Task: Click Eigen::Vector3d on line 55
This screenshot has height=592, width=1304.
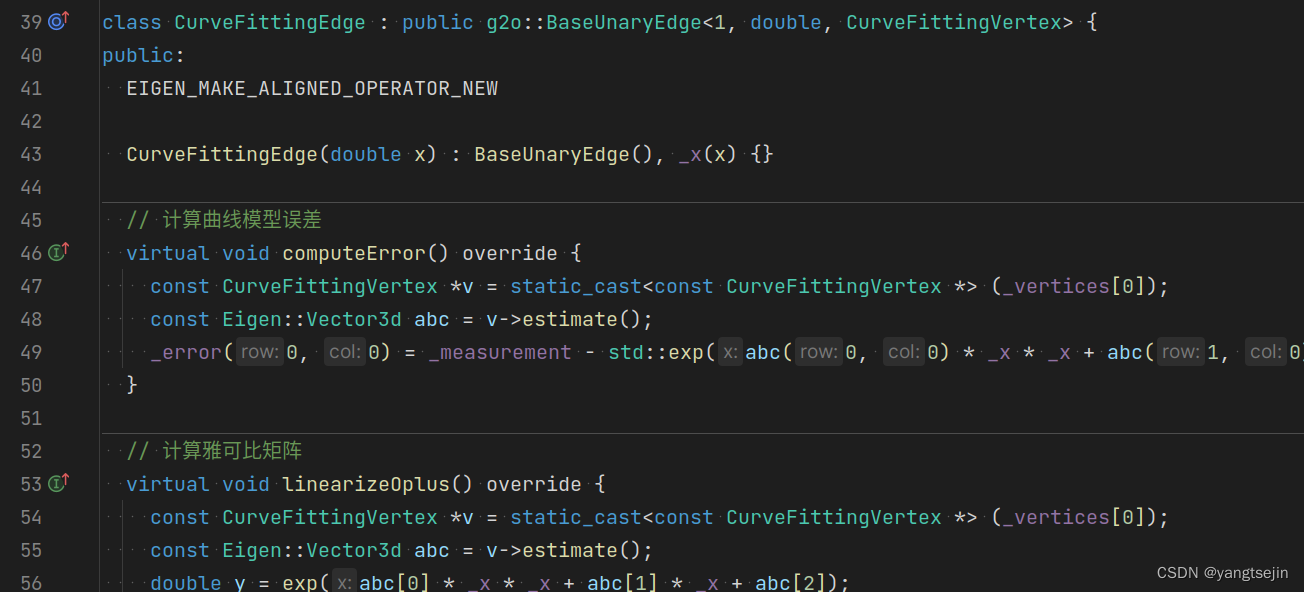Action: [x=312, y=550]
